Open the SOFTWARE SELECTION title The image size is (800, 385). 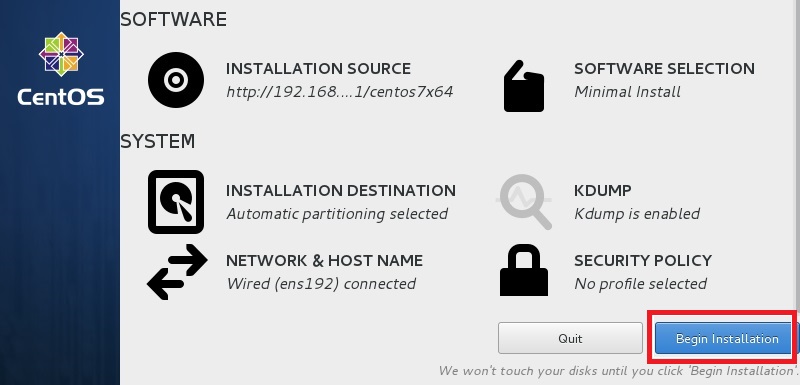(664, 69)
